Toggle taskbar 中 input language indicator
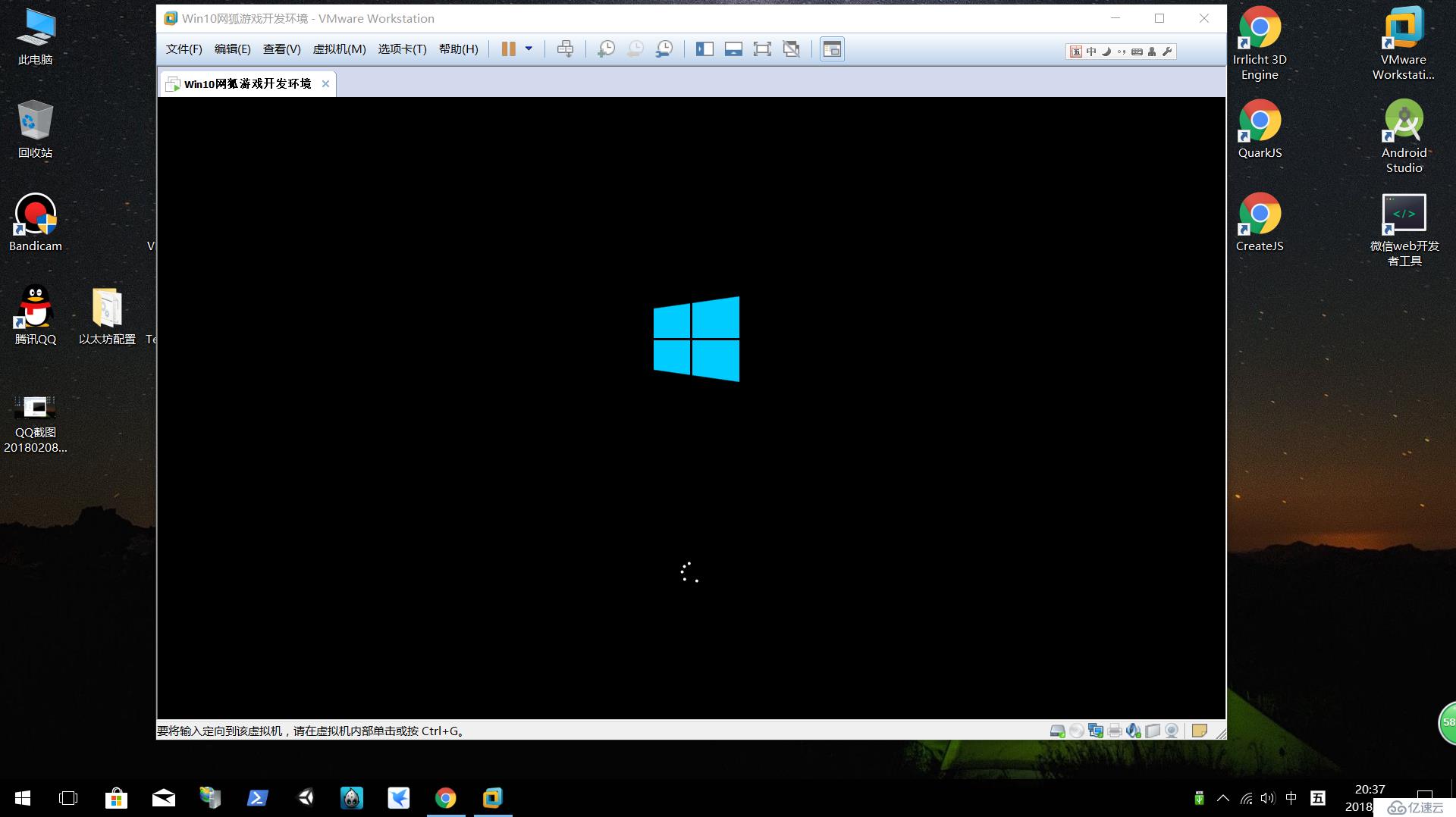Screen dimensions: 1456x817 (x=1291, y=797)
